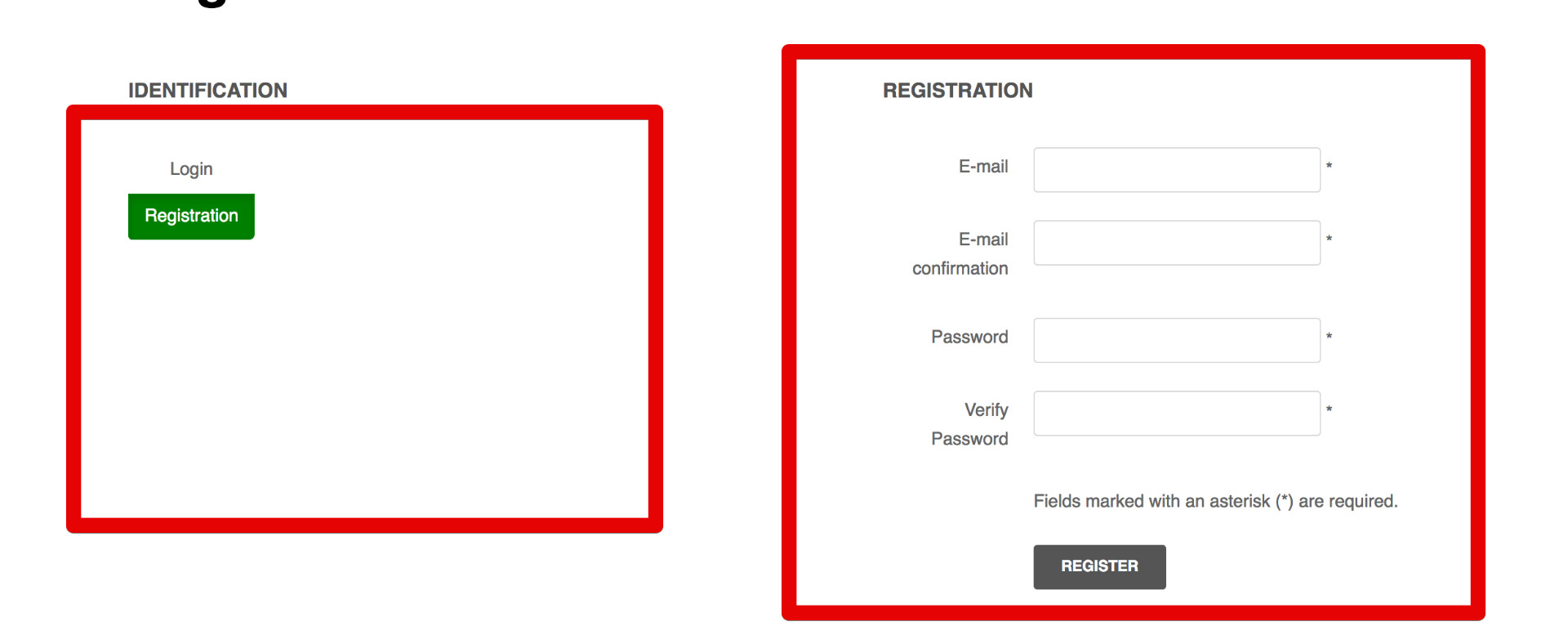Click the cropped black page title at top

tap(212, 3)
